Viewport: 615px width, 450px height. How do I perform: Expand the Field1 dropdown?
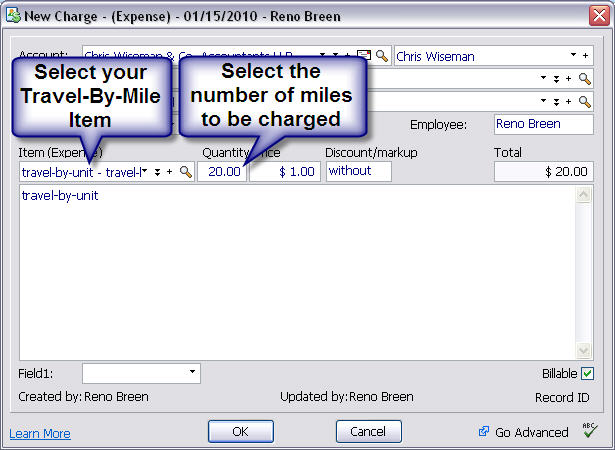click(192, 373)
